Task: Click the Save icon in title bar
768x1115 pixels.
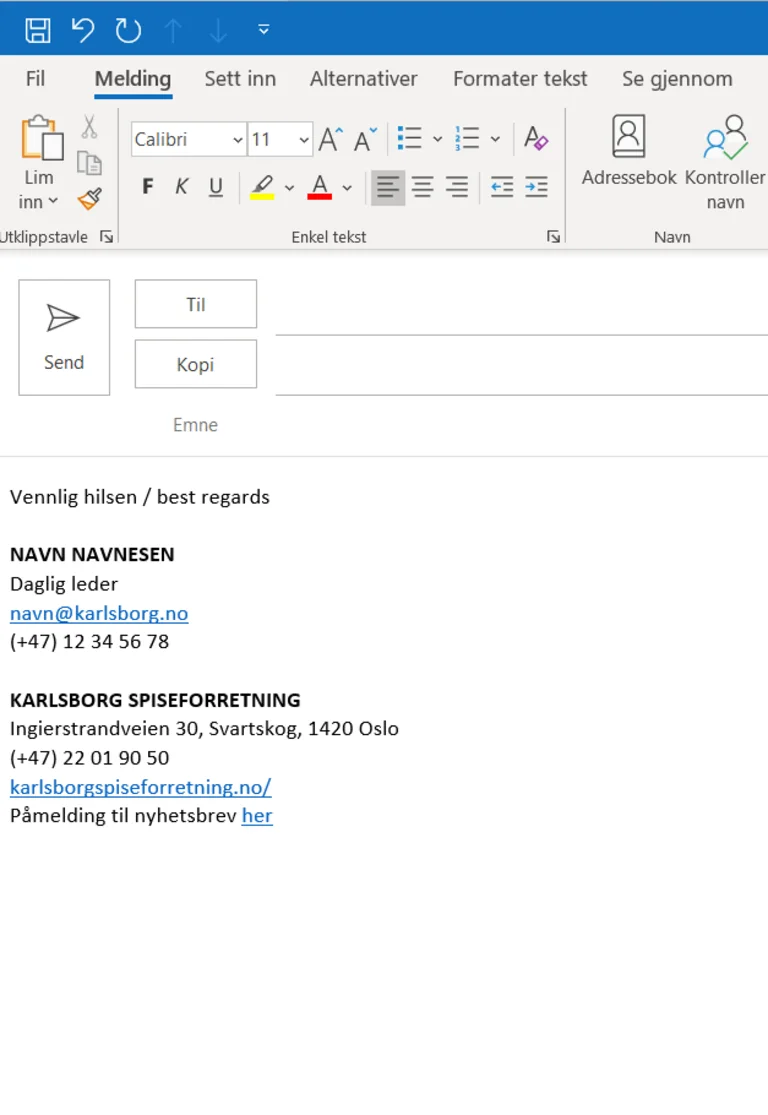Action: (38, 30)
